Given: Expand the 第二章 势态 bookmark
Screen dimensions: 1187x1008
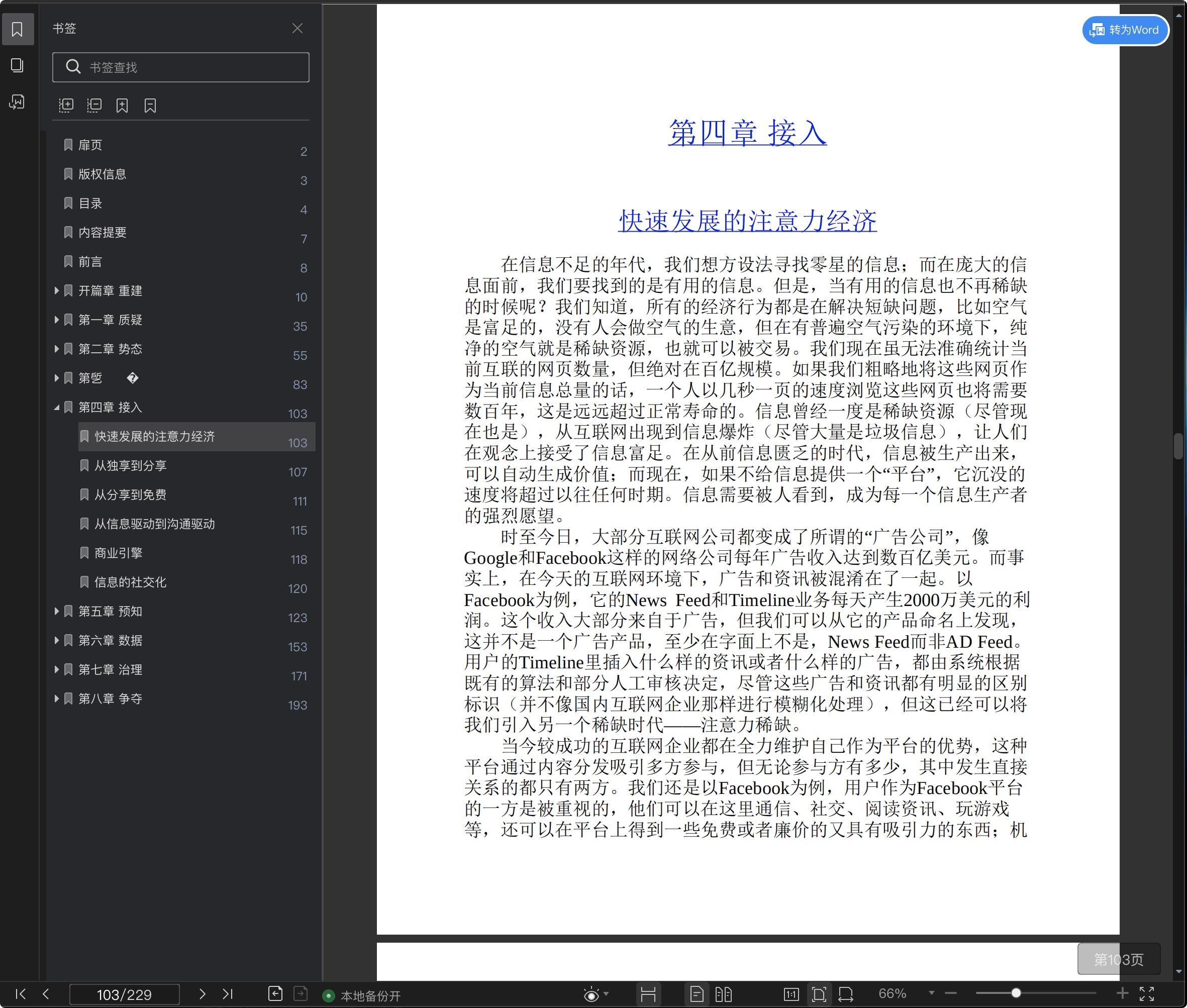Looking at the screenshot, I should 57,349.
